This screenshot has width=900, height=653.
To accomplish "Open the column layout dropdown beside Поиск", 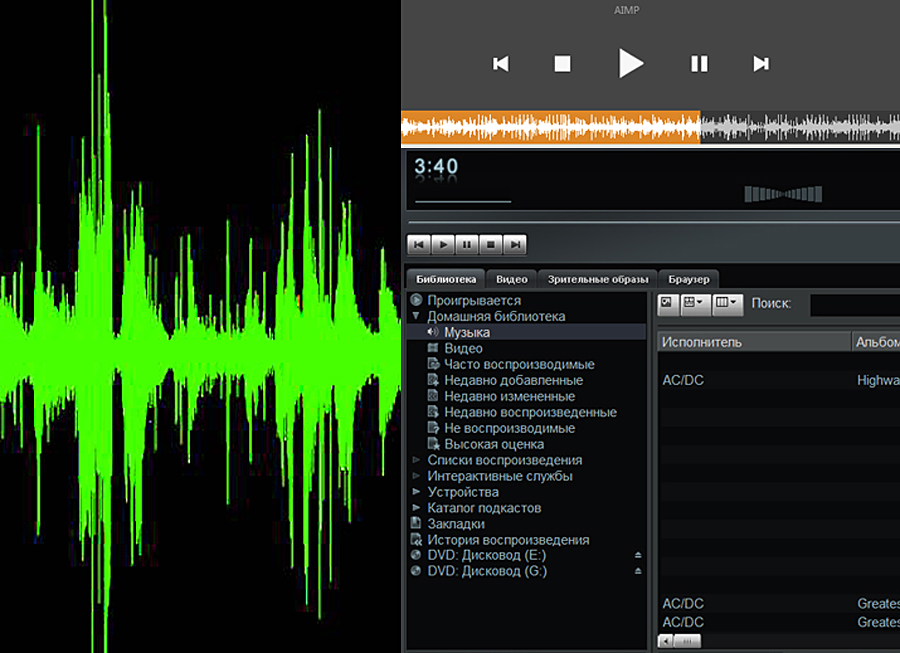I will pyautogui.click(x=728, y=302).
